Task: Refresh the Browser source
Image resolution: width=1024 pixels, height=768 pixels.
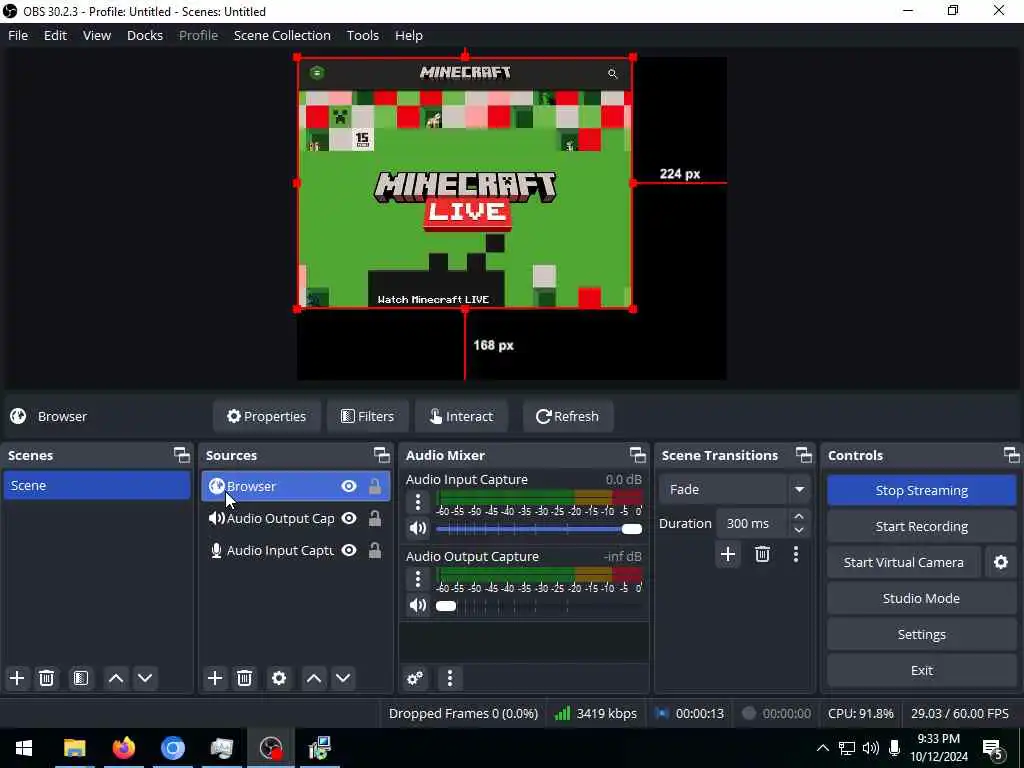Action: (568, 416)
